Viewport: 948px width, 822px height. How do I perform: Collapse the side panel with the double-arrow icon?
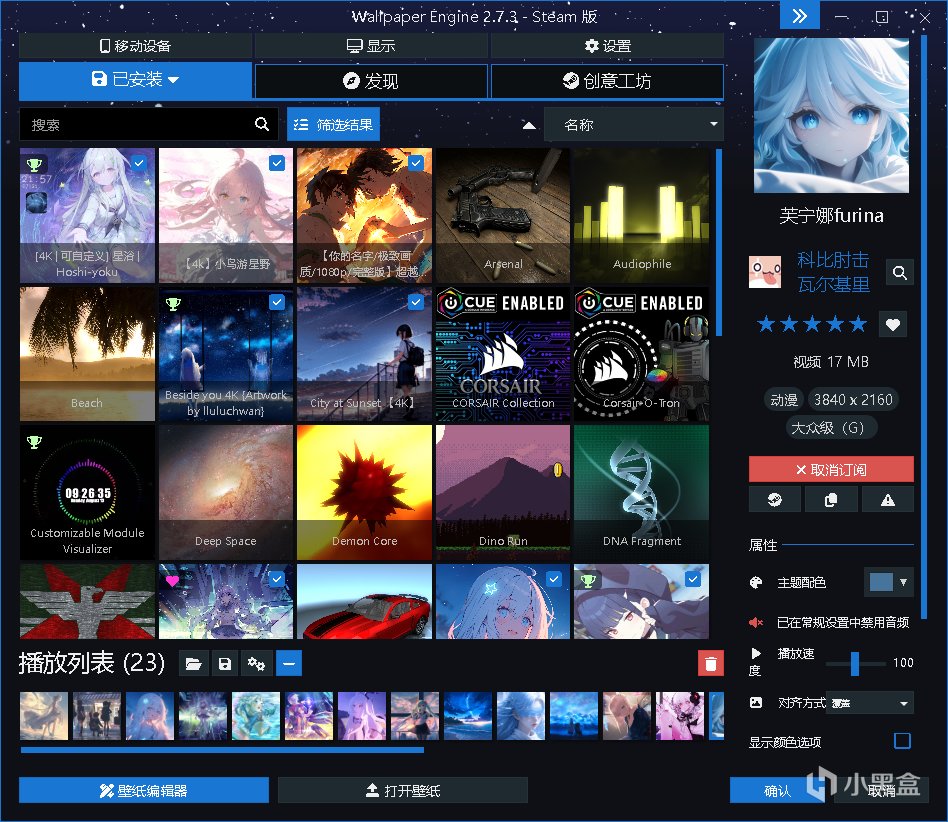coord(799,15)
